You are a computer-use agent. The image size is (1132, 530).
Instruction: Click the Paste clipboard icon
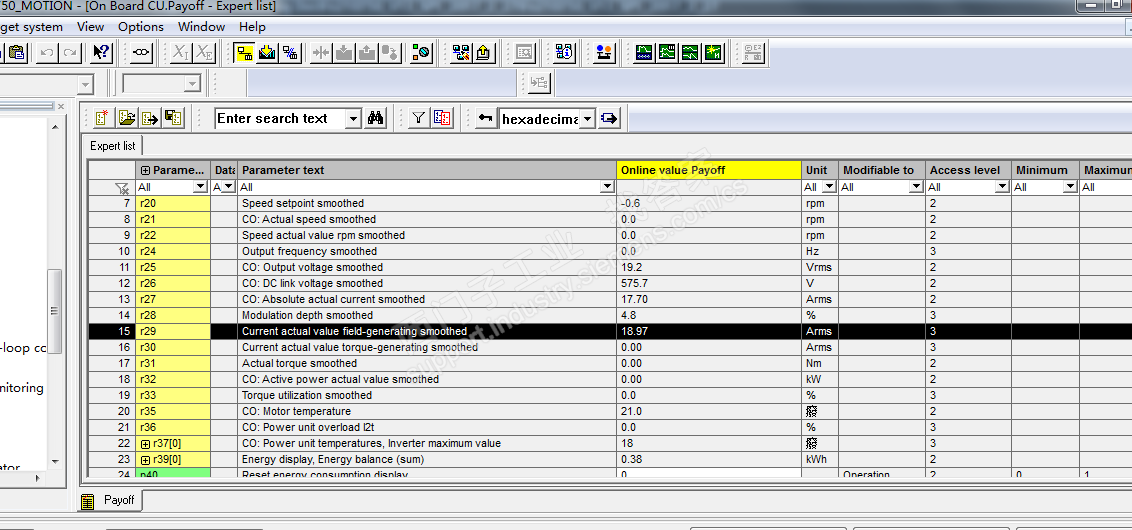point(16,53)
